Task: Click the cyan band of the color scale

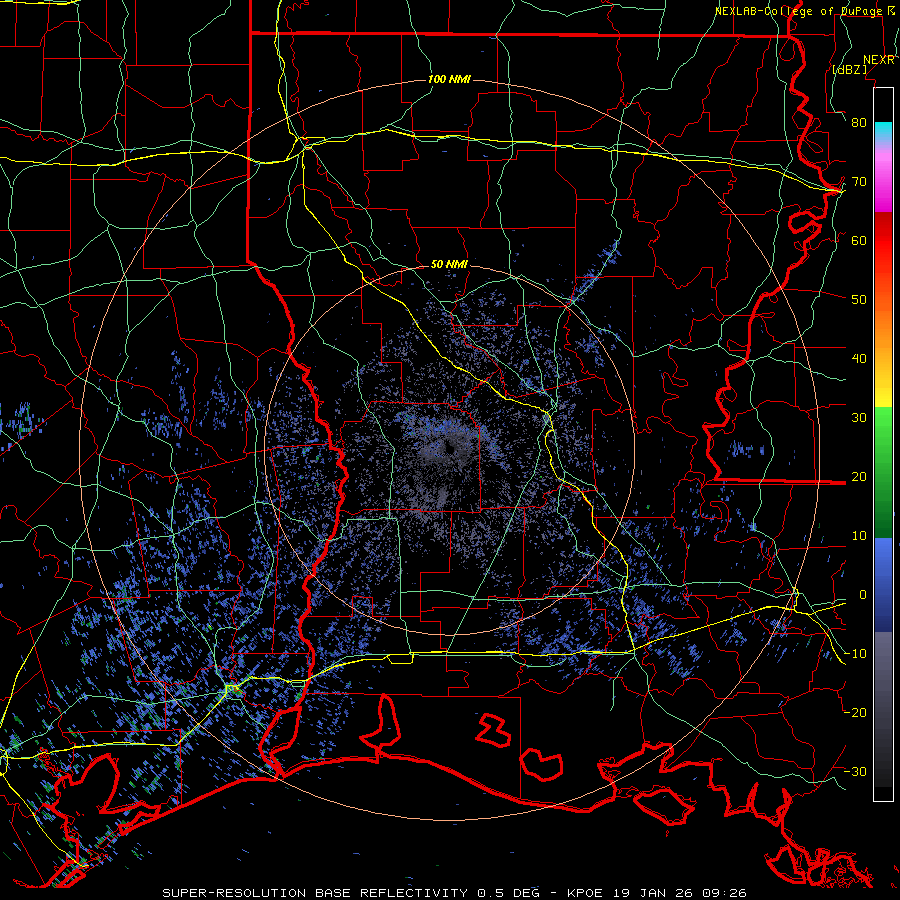Action: click(x=883, y=131)
